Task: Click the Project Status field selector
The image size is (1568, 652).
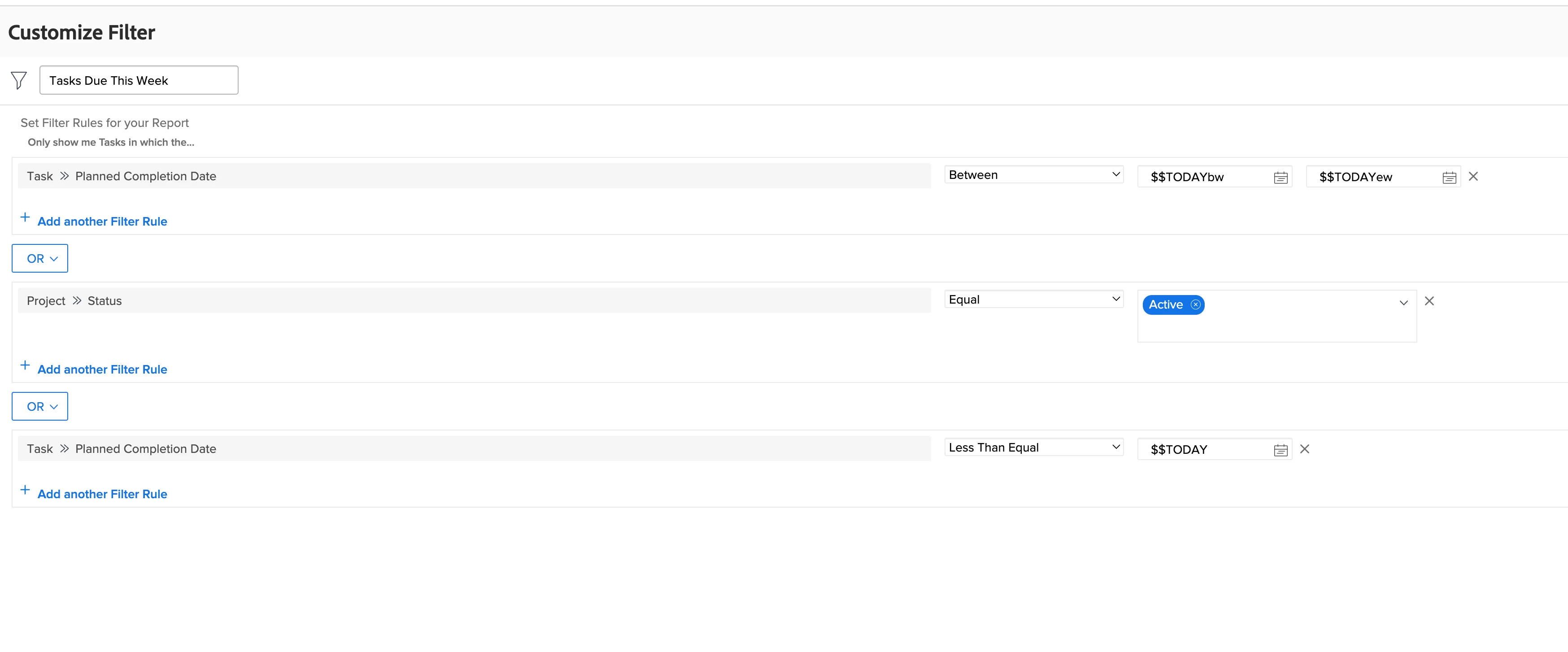Action: click(474, 301)
